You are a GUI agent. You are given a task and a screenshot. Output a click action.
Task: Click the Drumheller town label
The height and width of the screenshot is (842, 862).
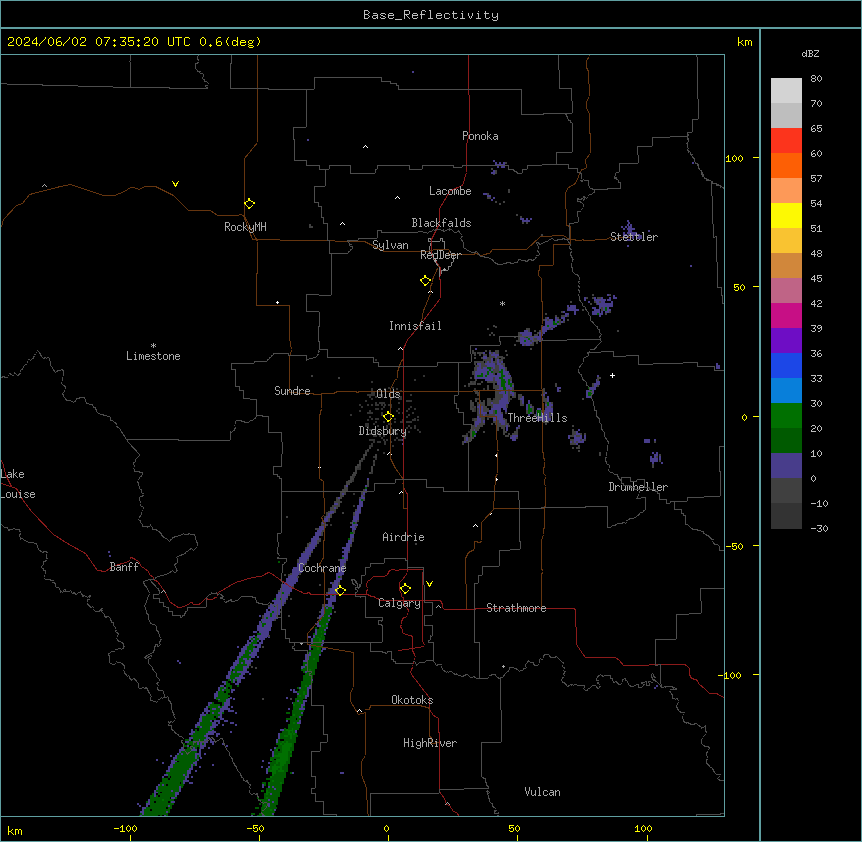pos(638,487)
